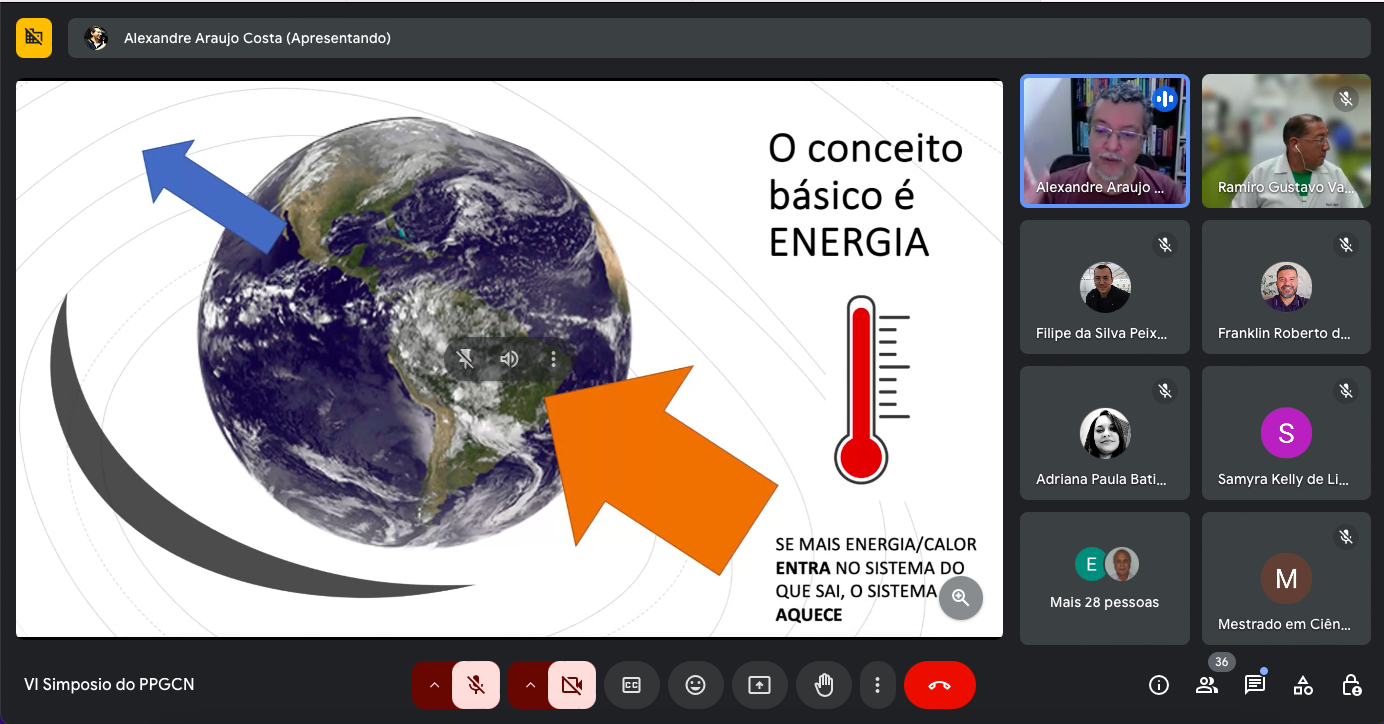Open the activities icon
The height and width of the screenshot is (724, 1384).
(1303, 685)
